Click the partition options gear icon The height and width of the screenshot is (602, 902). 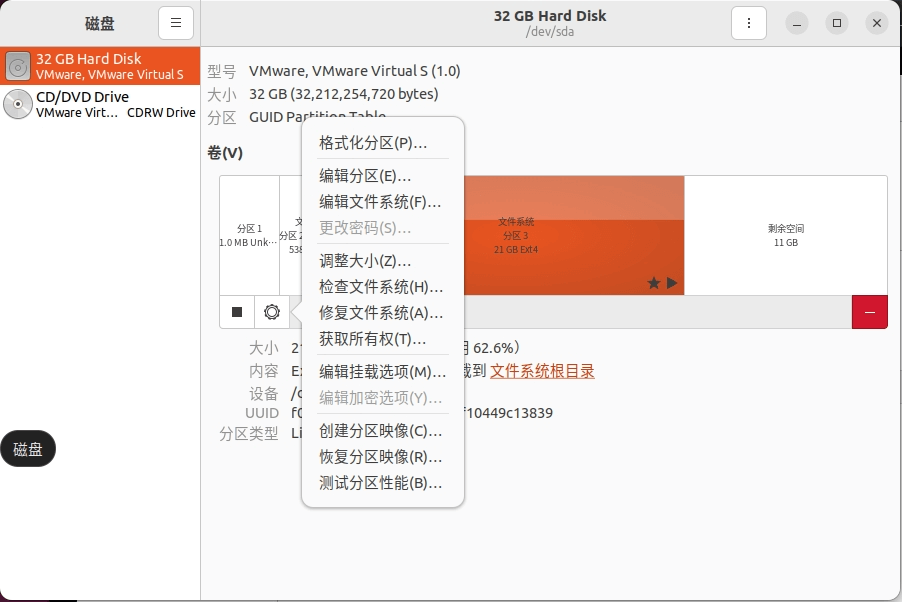pos(271,312)
